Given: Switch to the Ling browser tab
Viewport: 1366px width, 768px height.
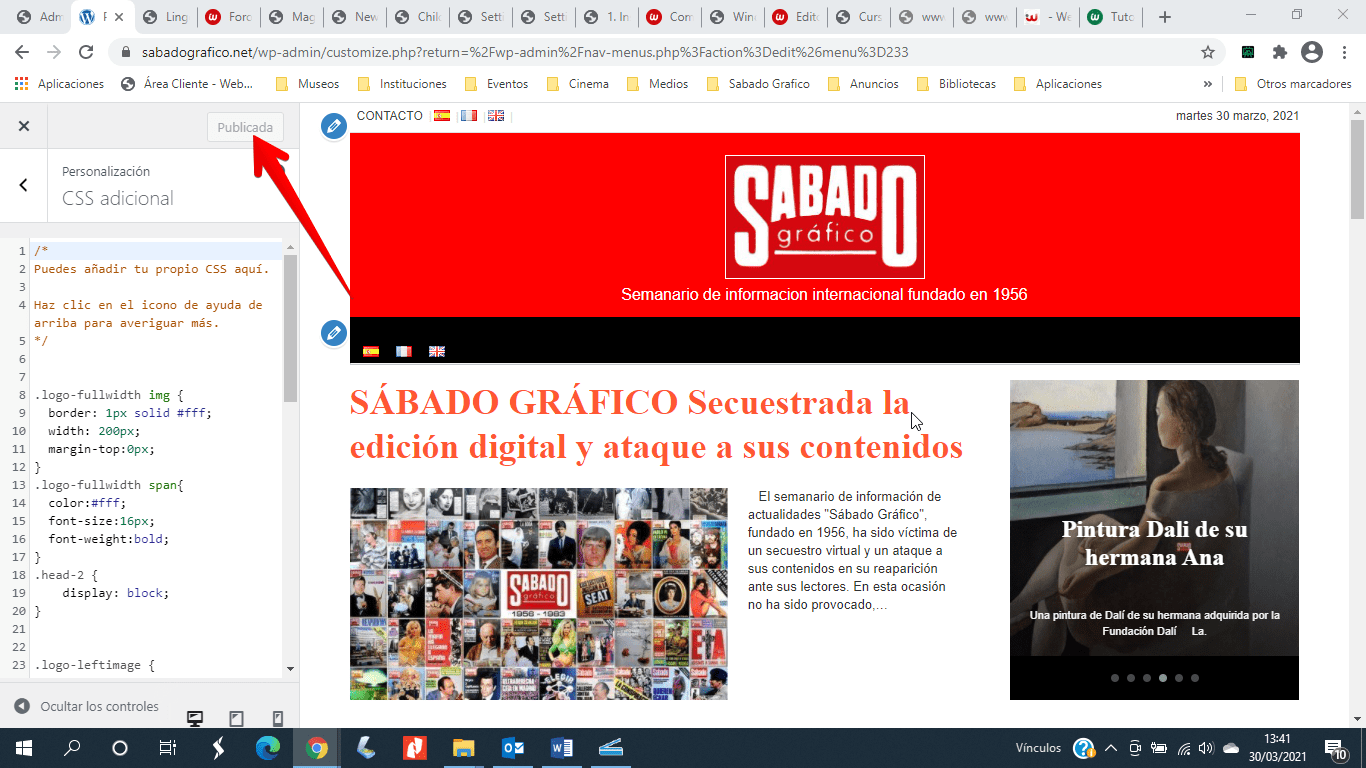Looking at the screenshot, I should 165,17.
